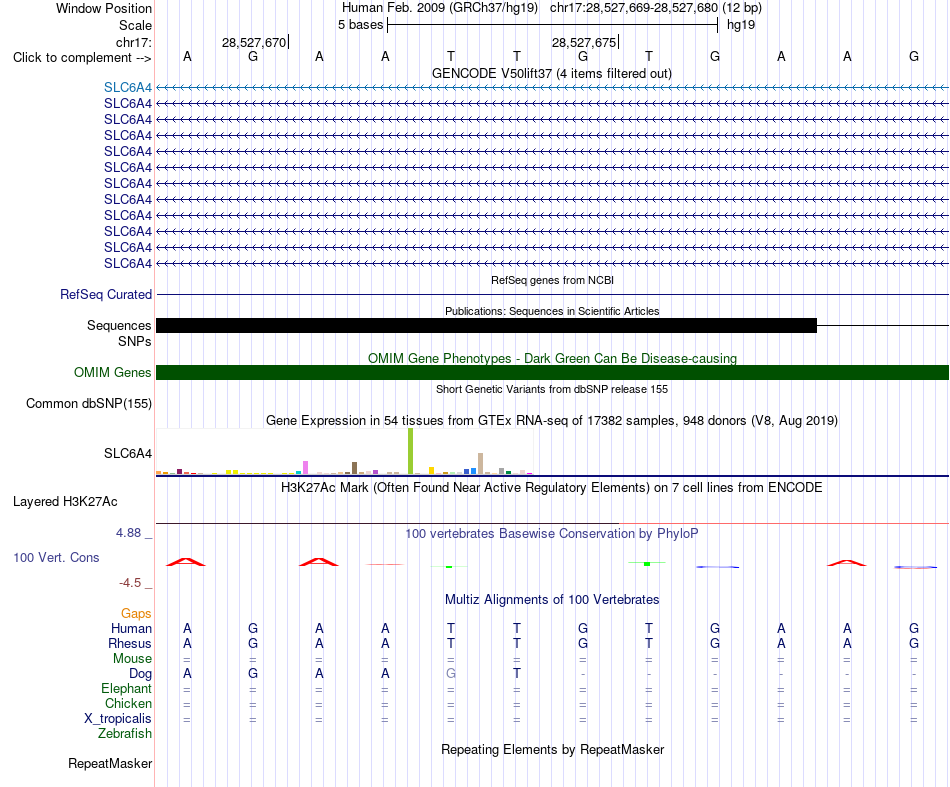Image resolution: width=950 pixels, height=787 pixels.
Task: Open the 'RefSeq genes from NCBI' track title
Action: (552, 281)
